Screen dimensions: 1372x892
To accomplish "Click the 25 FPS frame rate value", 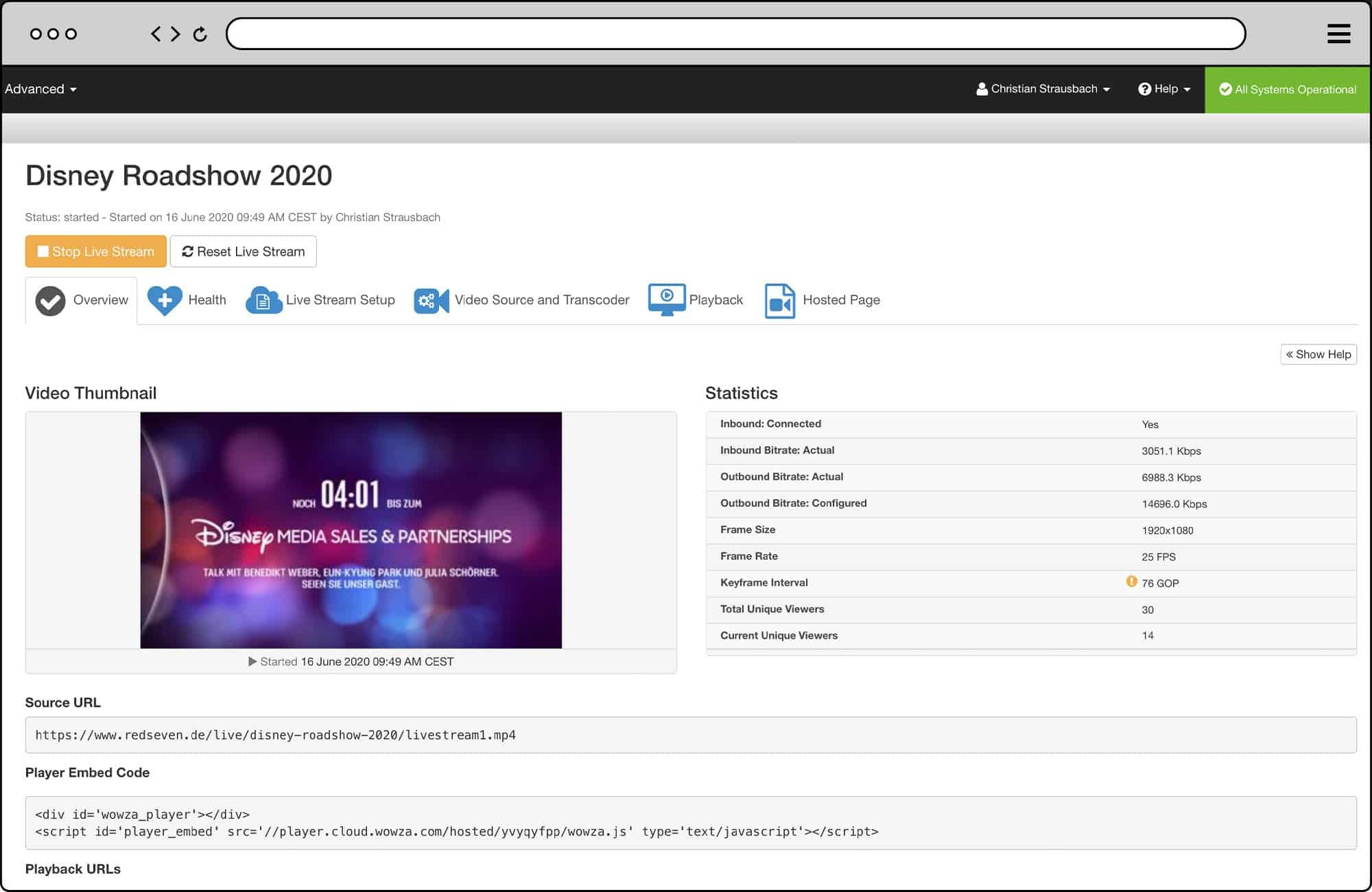I will pos(1159,556).
